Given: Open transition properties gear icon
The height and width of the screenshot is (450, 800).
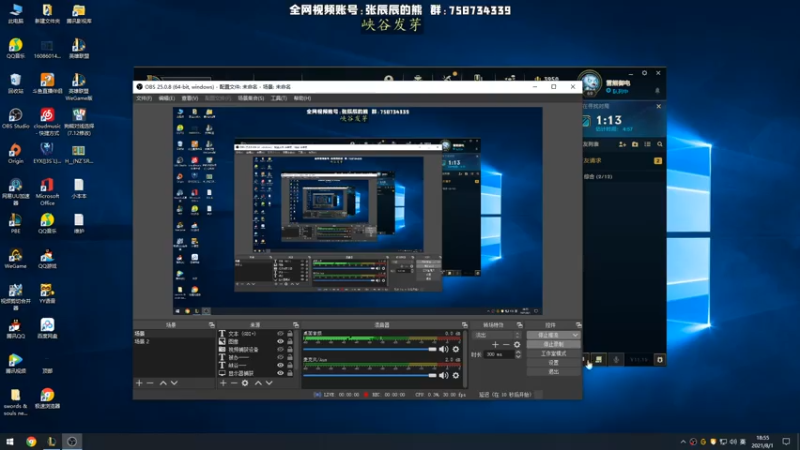Looking at the screenshot, I should click(x=517, y=345).
